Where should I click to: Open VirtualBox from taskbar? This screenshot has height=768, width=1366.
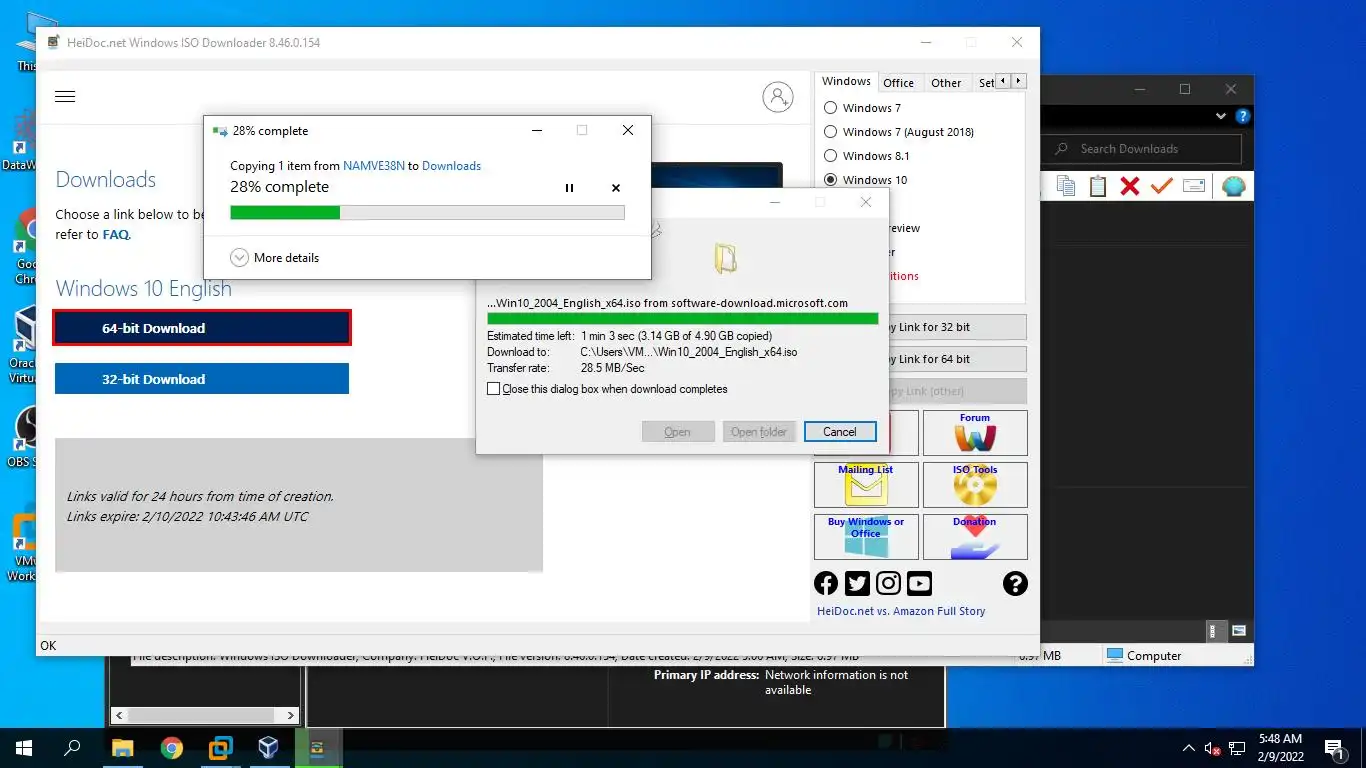click(x=268, y=747)
